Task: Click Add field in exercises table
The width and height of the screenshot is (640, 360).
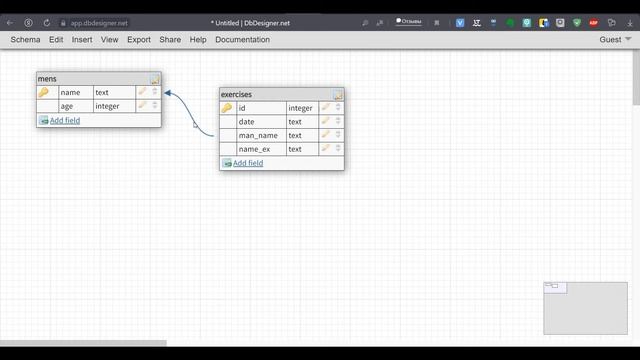Action: point(248,163)
